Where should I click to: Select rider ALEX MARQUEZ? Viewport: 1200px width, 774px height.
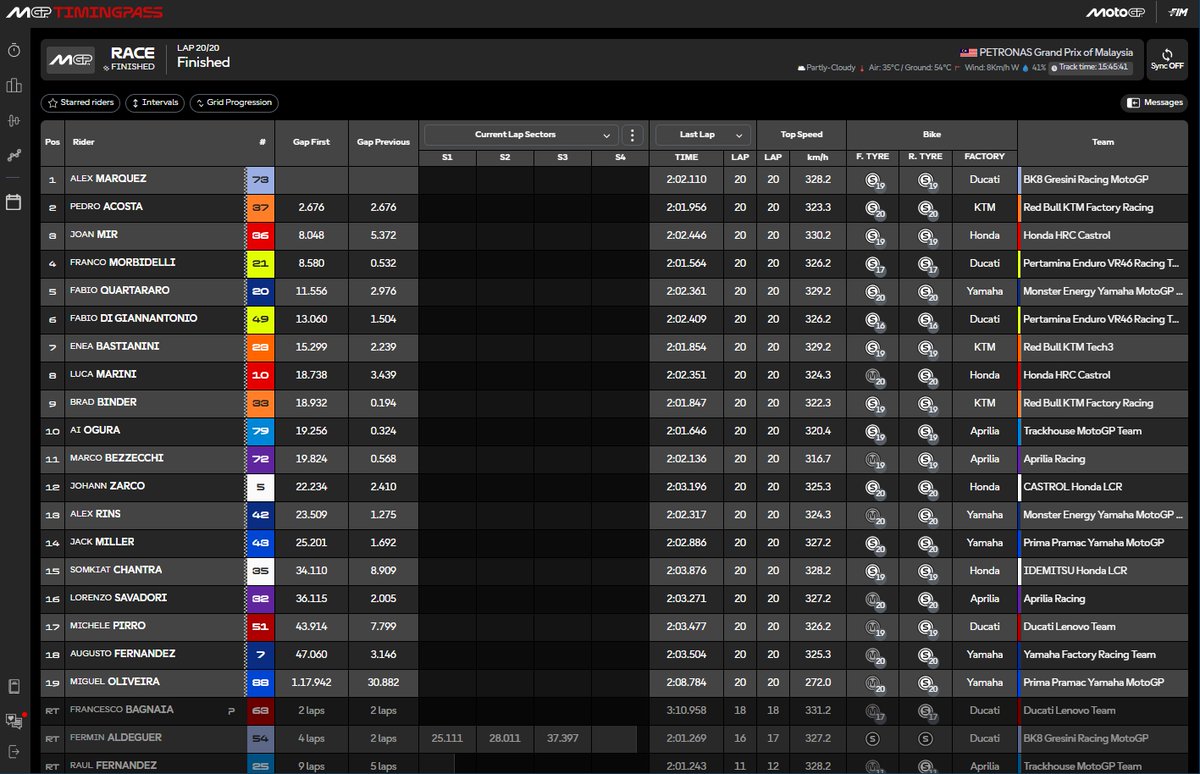pos(108,179)
